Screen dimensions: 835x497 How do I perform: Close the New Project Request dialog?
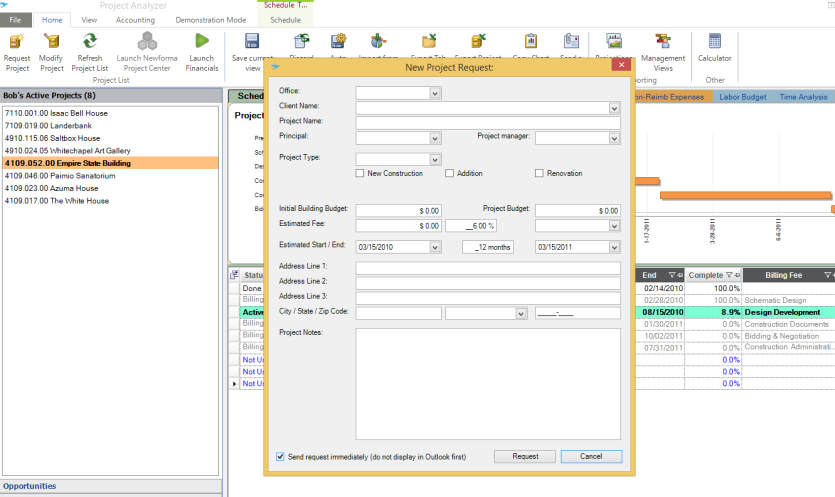pyautogui.click(x=621, y=64)
